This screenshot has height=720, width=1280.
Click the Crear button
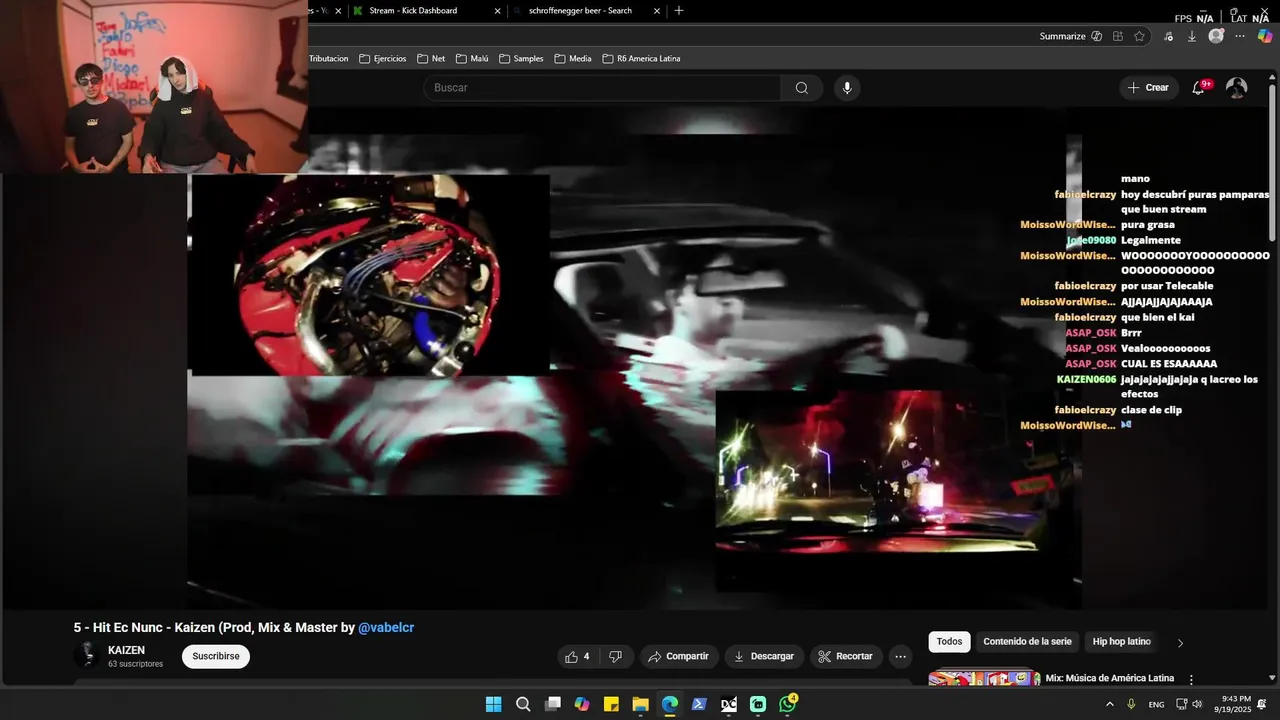[x=1148, y=88]
